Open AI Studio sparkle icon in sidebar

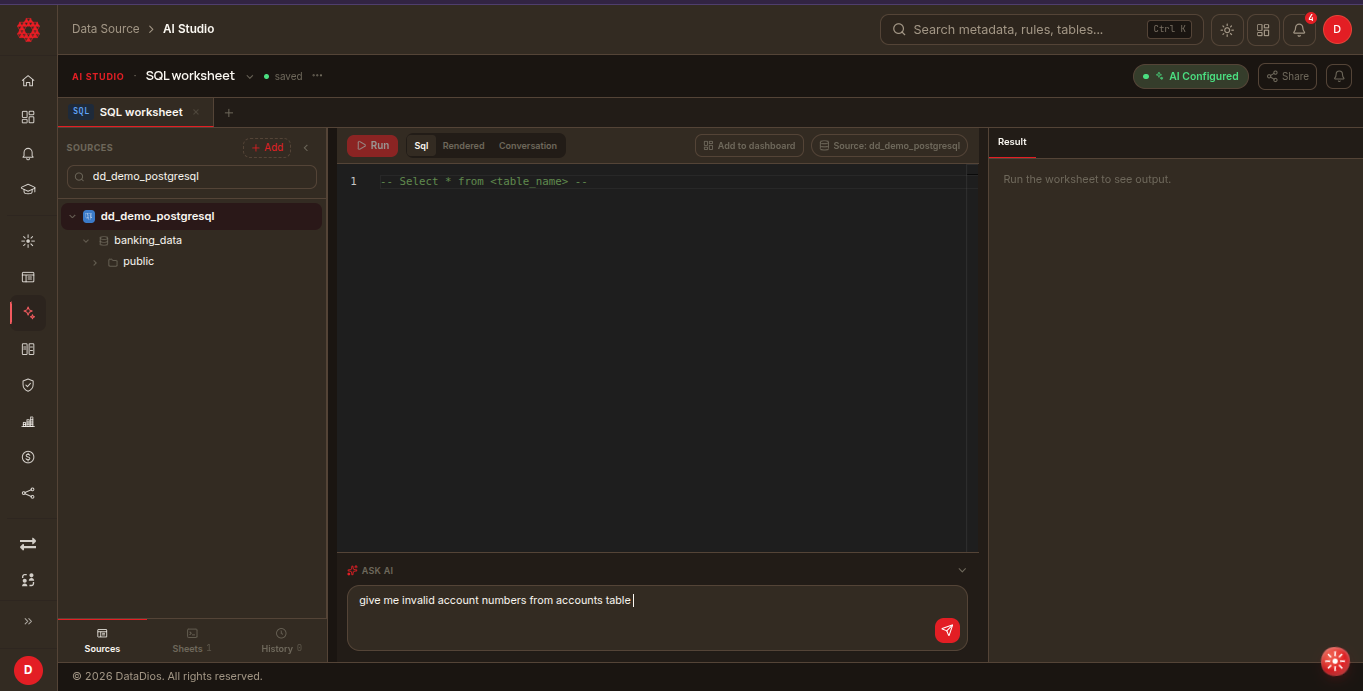pyautogui.click(x=28, y=313)
